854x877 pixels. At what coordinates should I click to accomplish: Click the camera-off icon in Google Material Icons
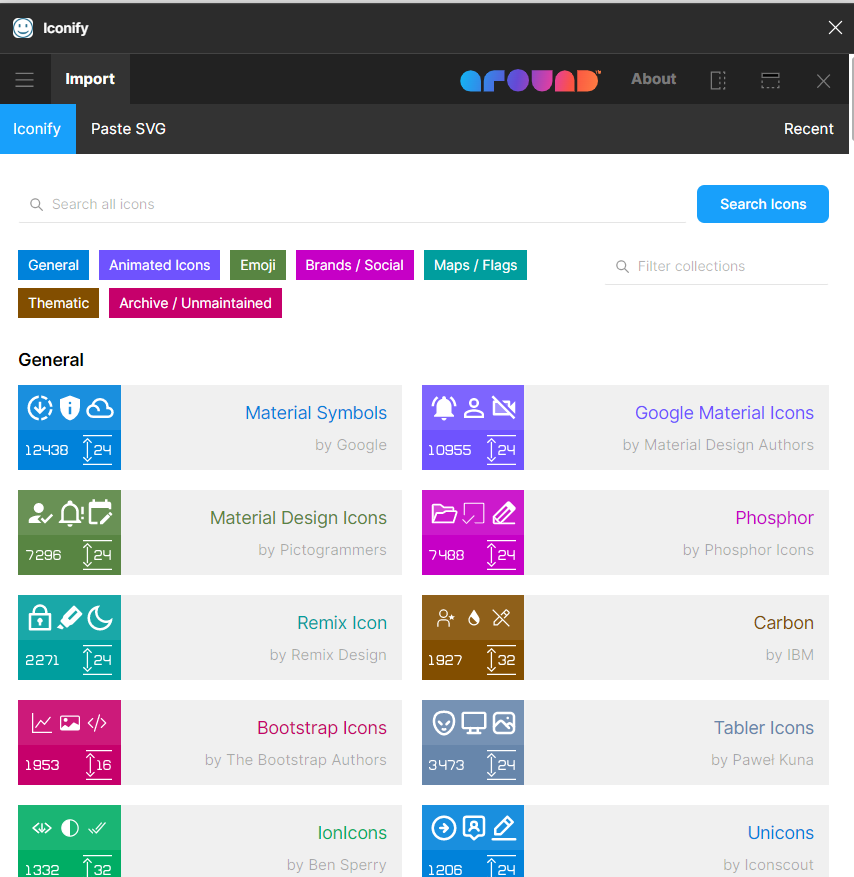pyautogui.click(x=504, y=408)
